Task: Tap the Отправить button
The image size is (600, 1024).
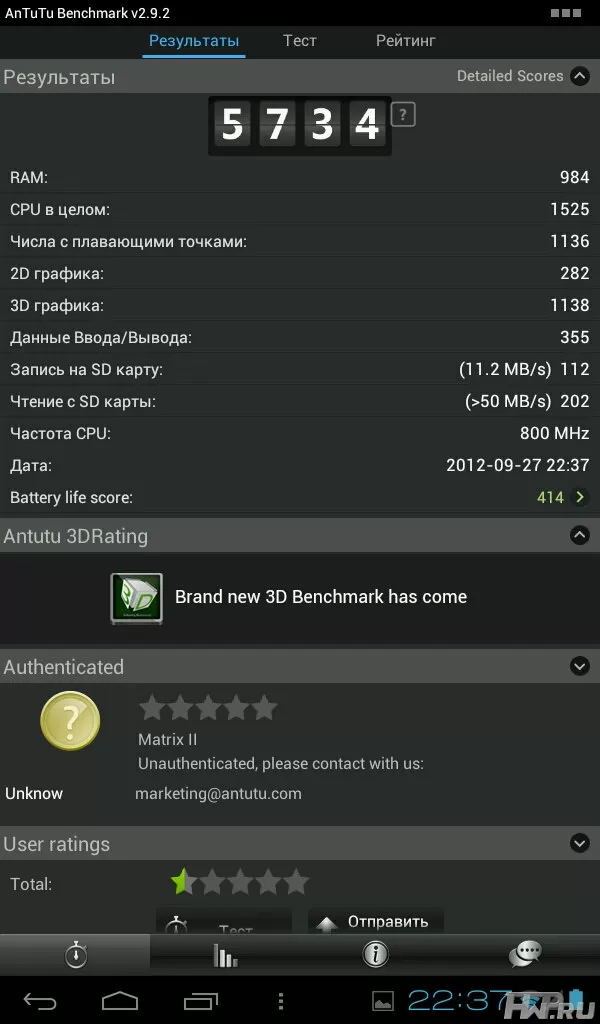Action: click(x=376, y=920)
